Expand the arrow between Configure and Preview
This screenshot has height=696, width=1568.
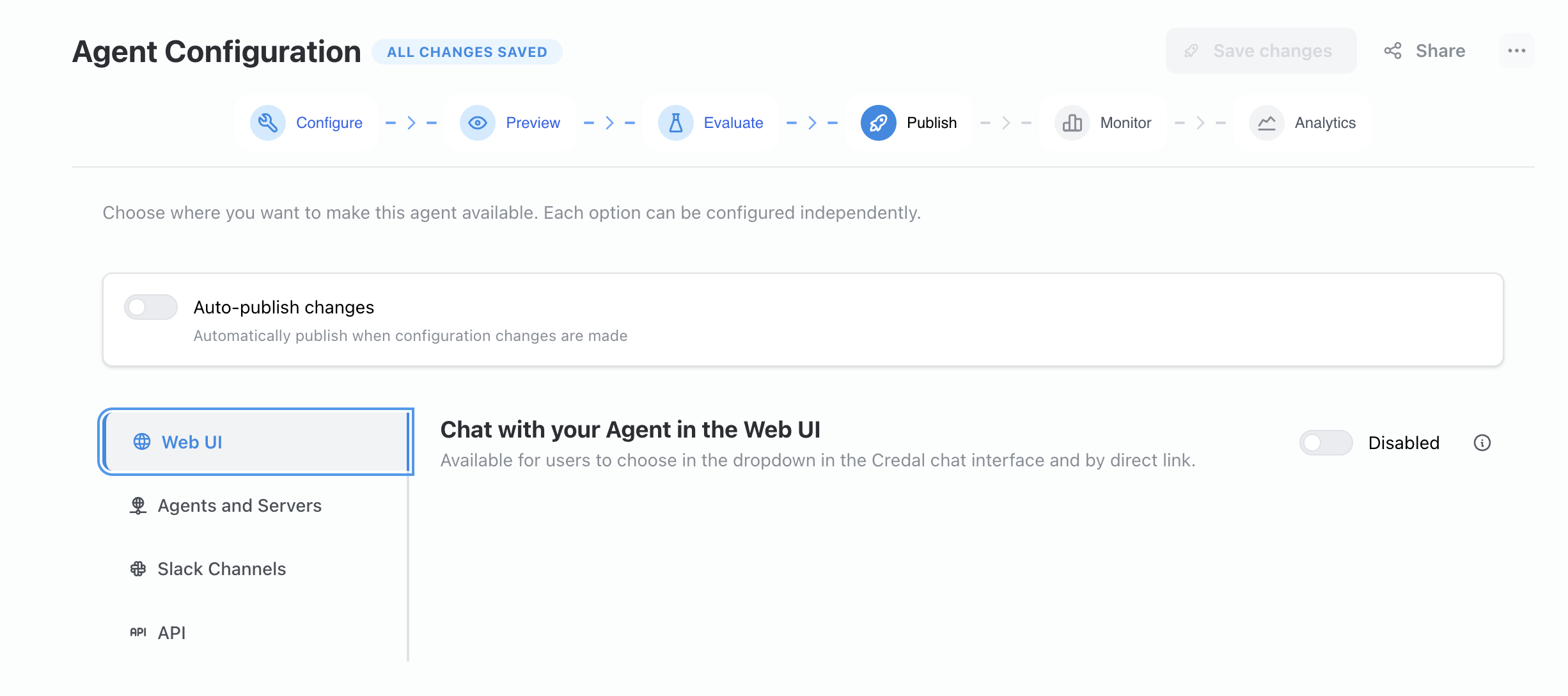[x=411, y=123]
